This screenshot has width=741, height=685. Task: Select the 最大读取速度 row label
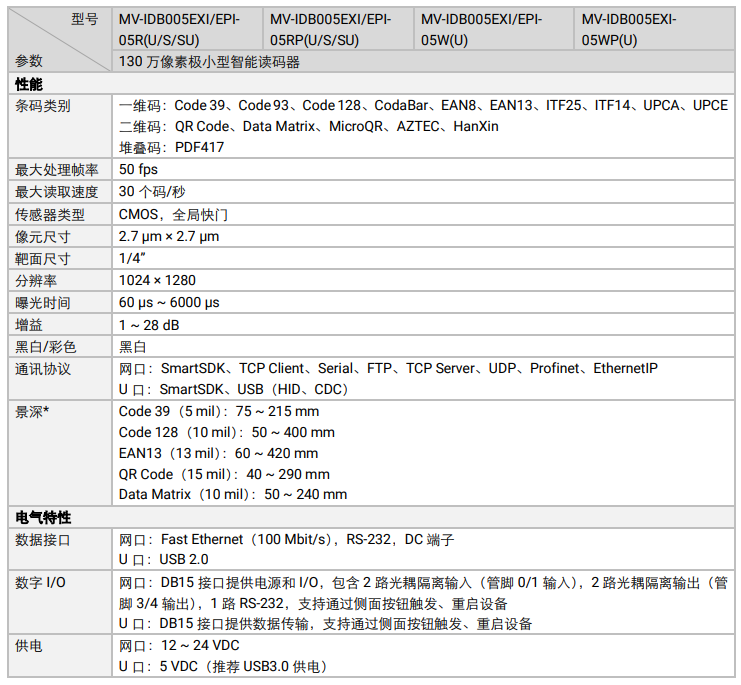pos(57,192)
